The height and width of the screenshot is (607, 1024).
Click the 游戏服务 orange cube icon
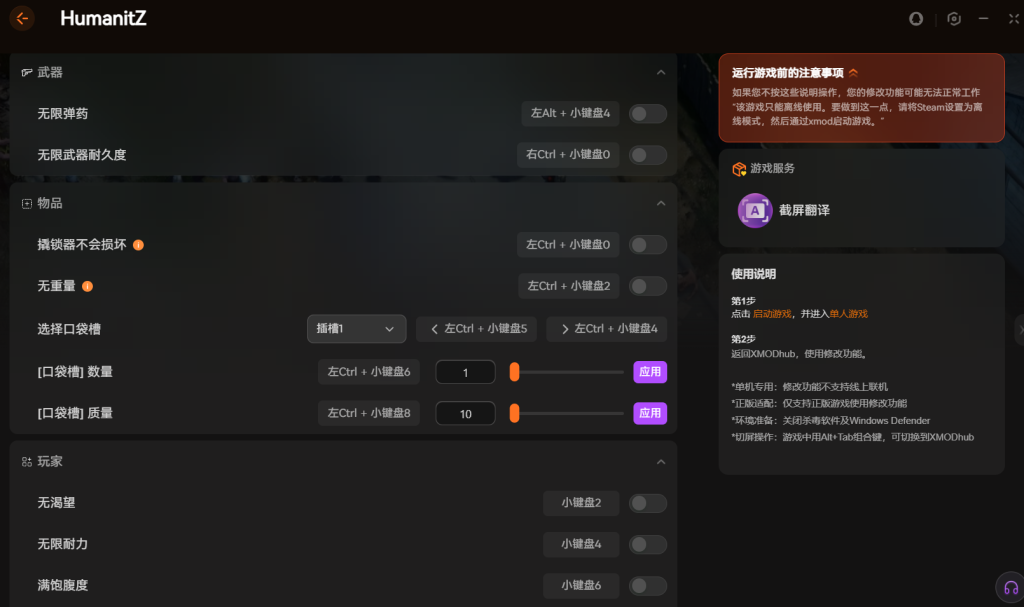click(739, 169)
